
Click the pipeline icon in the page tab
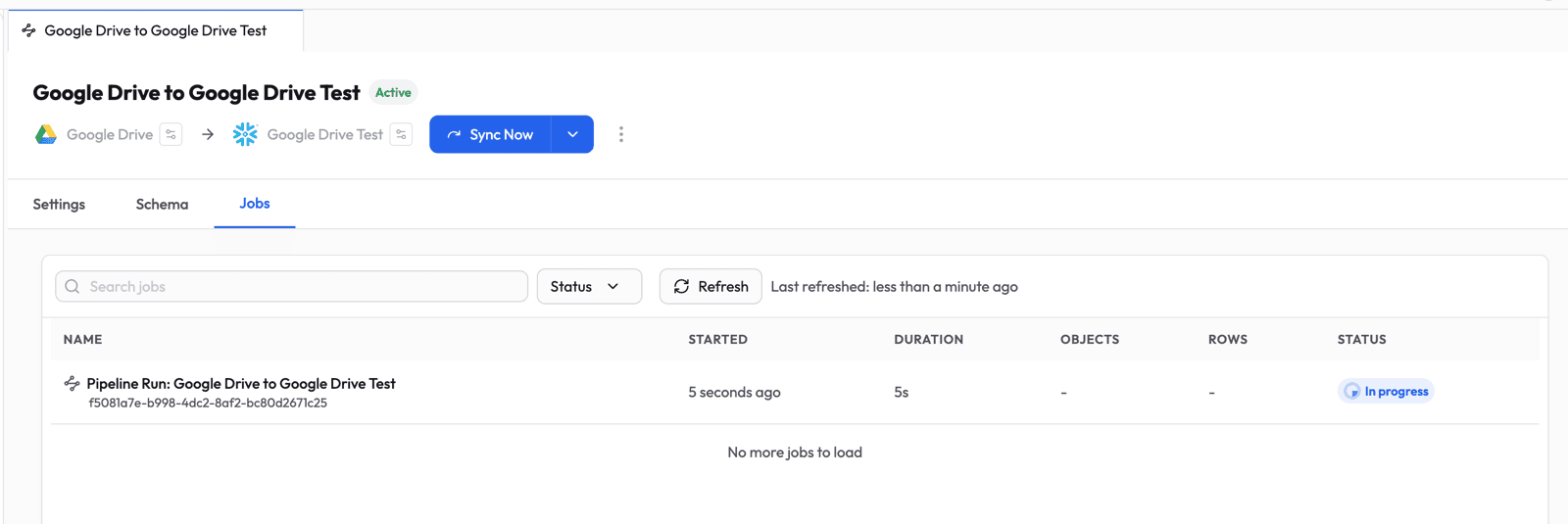click(x=28, y=31)
